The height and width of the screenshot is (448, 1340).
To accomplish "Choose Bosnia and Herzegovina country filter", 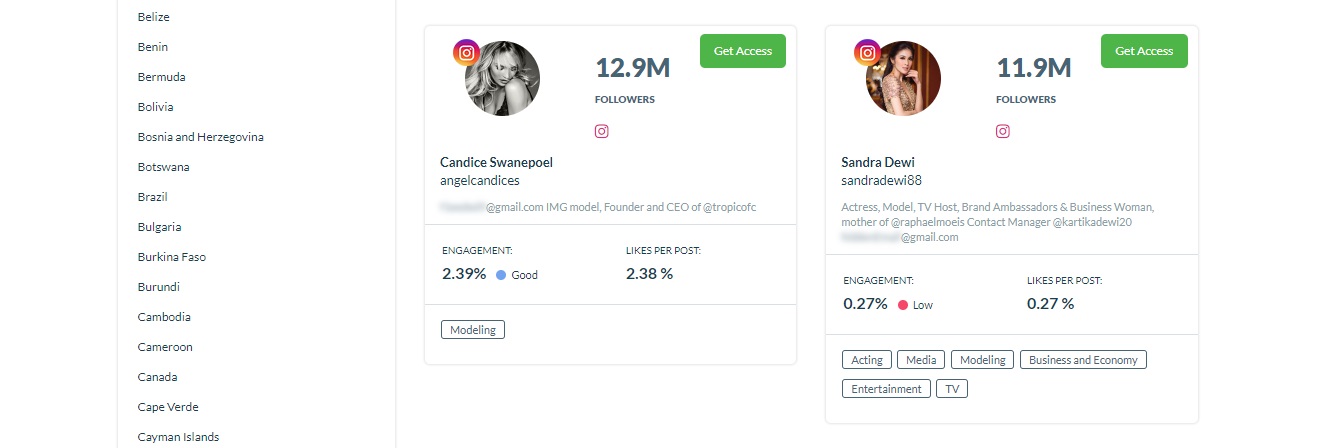I will click(x=201, y=137).
